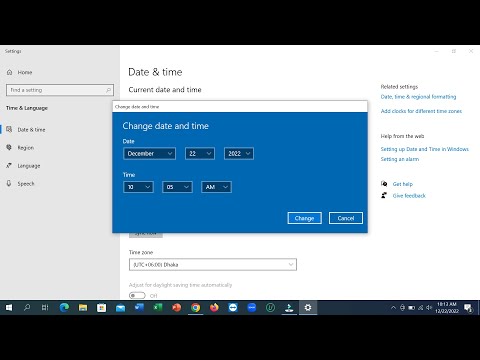The image size is (480, 360).
Task: Click the Give feedback link
Action: click(409, 196)
